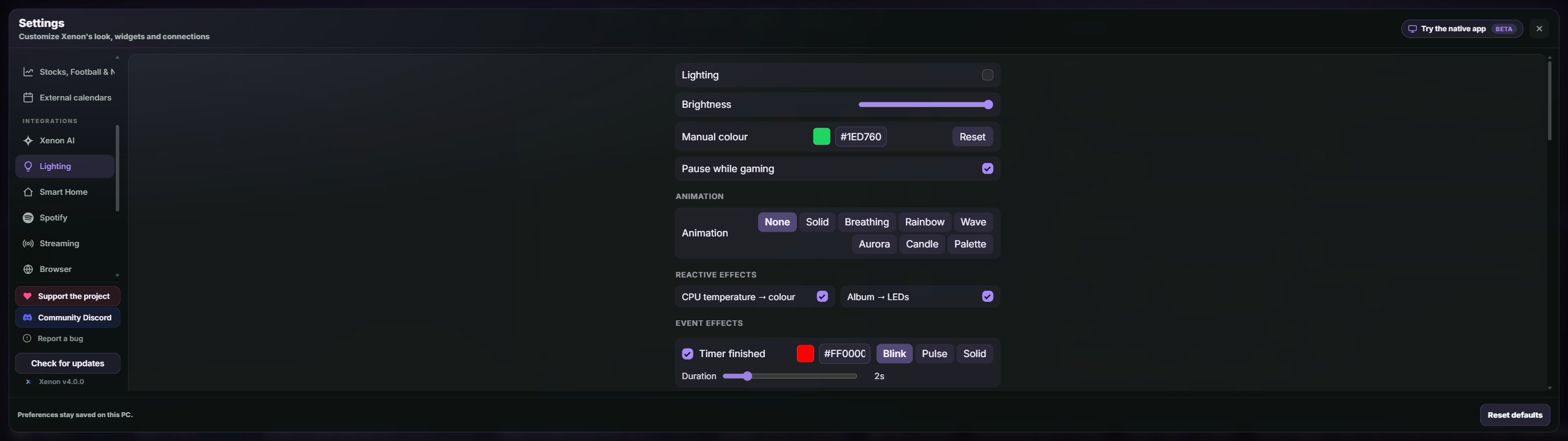
Task: Click the External calendars calendar icon
Action: point(28,97)
